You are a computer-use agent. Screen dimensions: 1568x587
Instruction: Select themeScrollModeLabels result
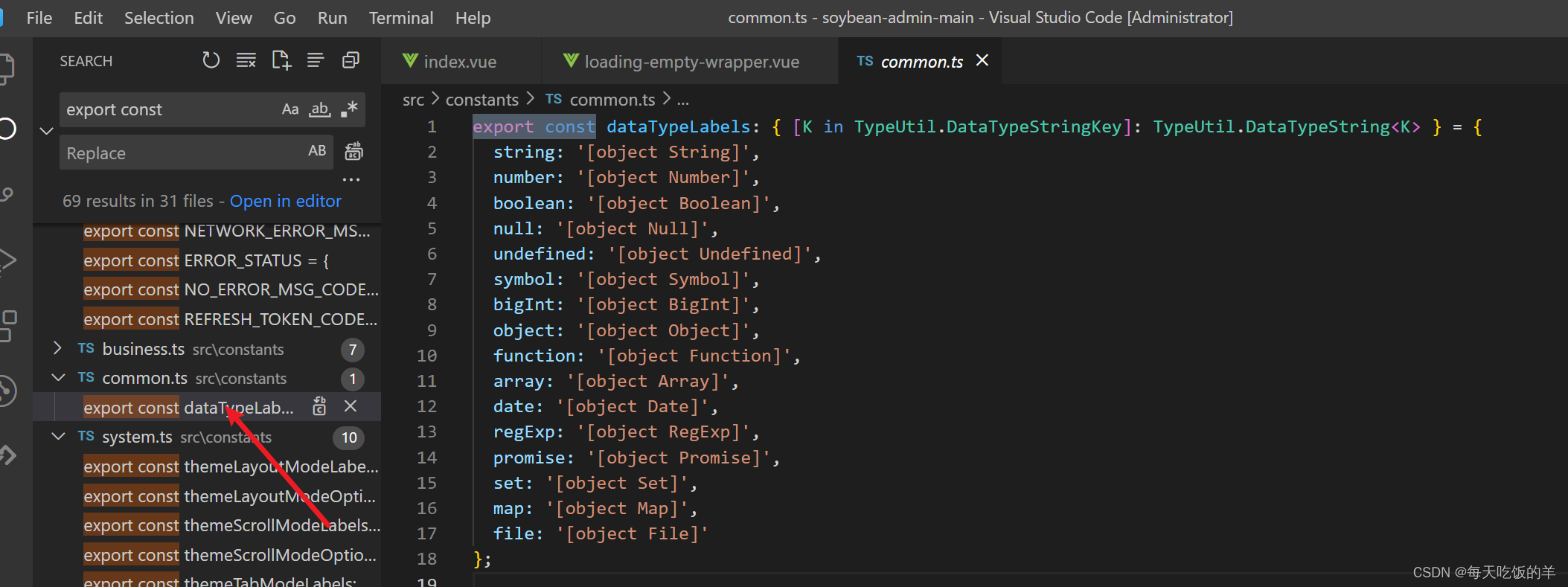tap(232, 525)
